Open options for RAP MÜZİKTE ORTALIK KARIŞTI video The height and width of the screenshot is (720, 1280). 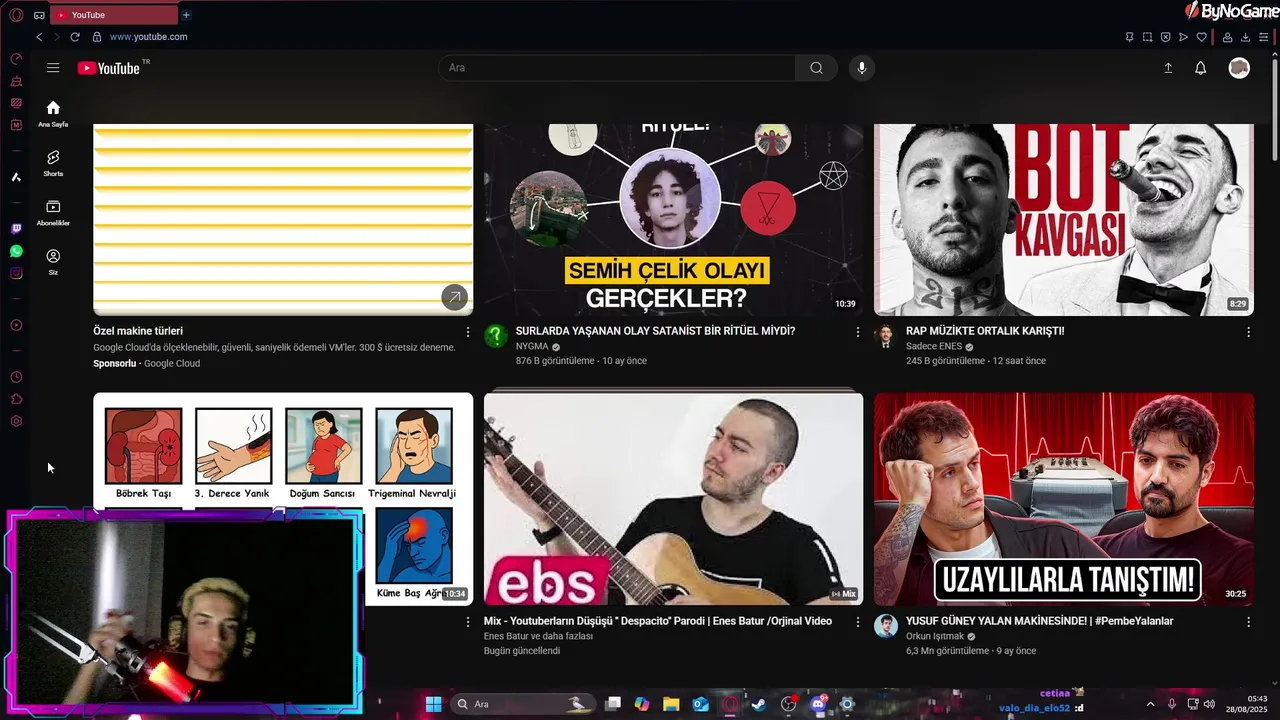pyautogui.click(x=1248, y=332)
